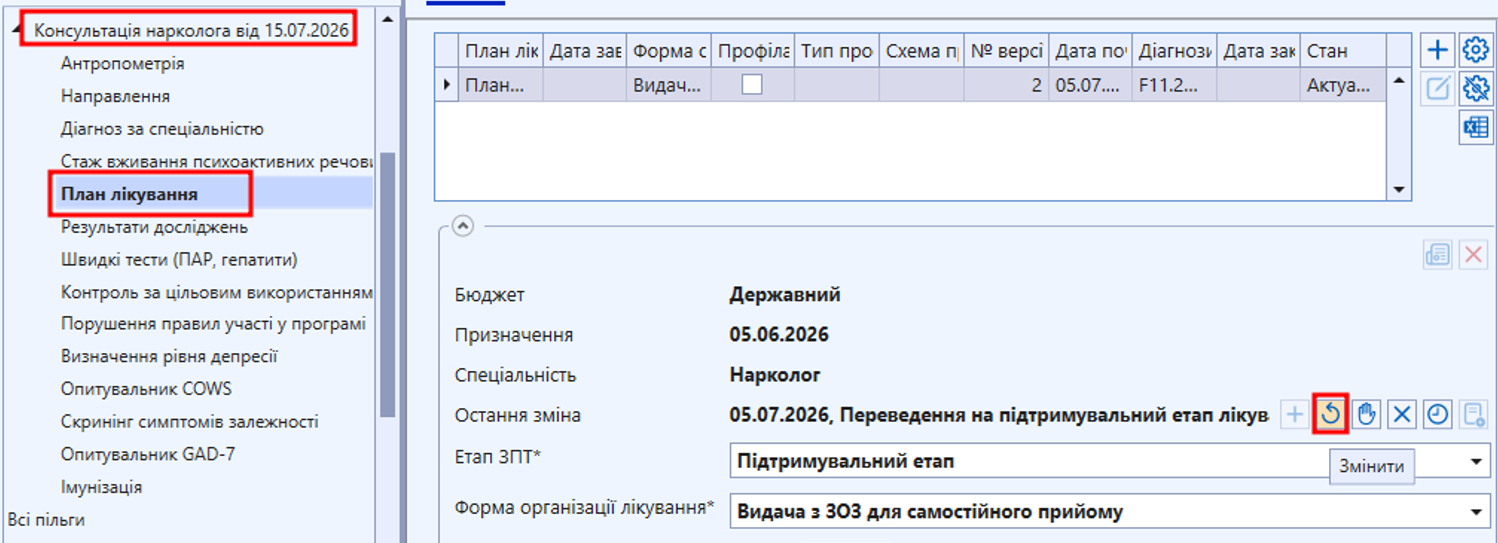Image resolution: width=1498 pixels, height=543 pixels.
Task: Toggle the Профілактика checkbox in the plan row
Action: click(752, 86)
